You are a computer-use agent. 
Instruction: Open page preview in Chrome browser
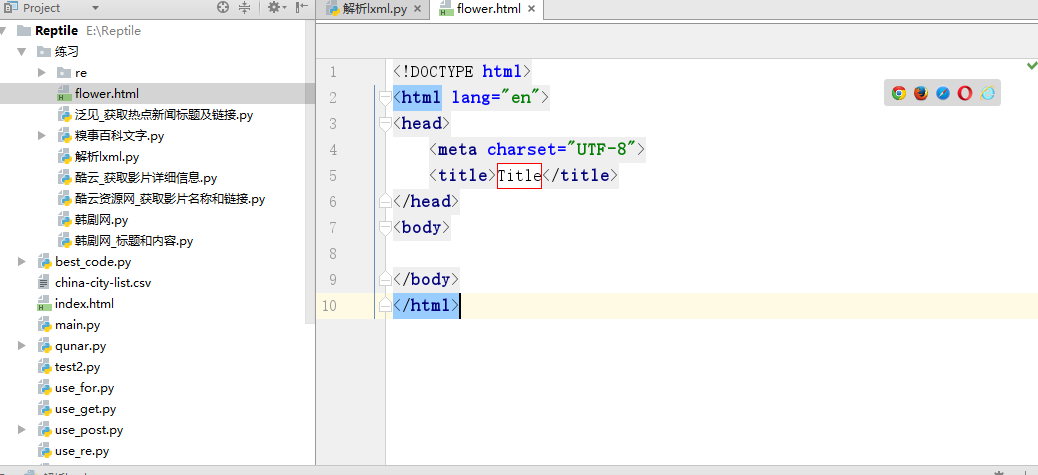(x=899, y=93)
